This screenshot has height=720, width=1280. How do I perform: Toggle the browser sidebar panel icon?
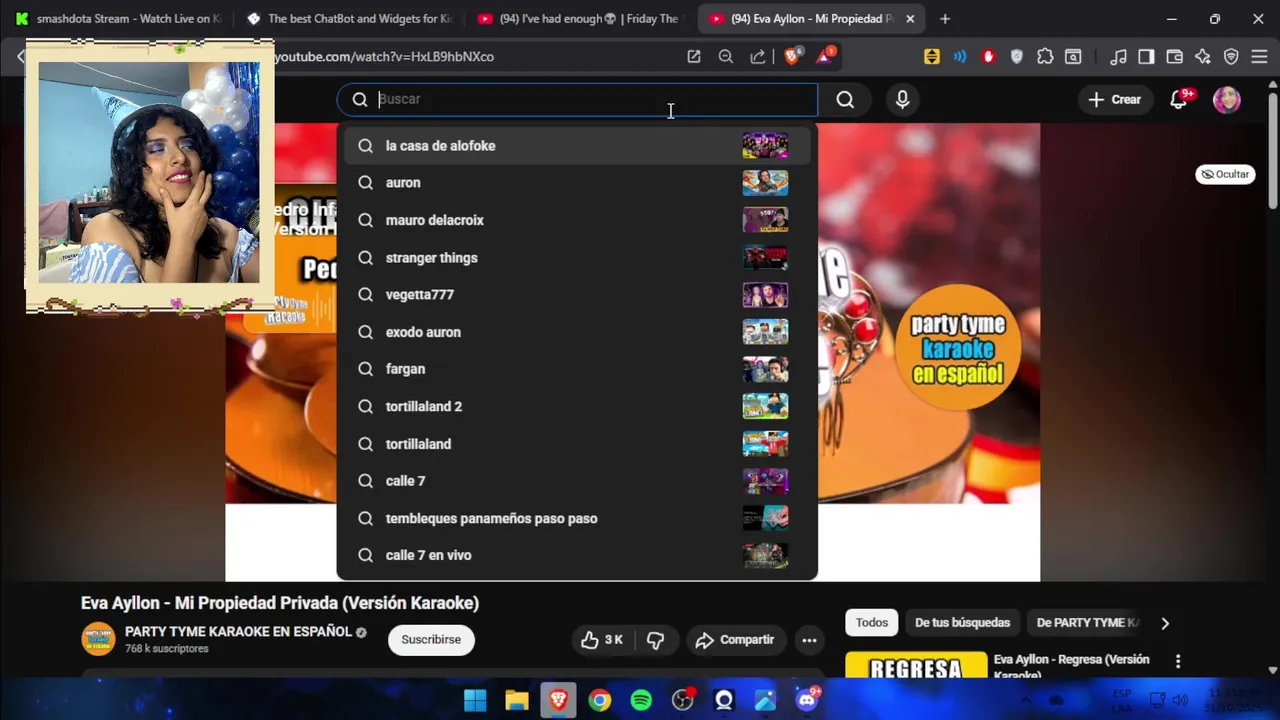coord(1146,57)
